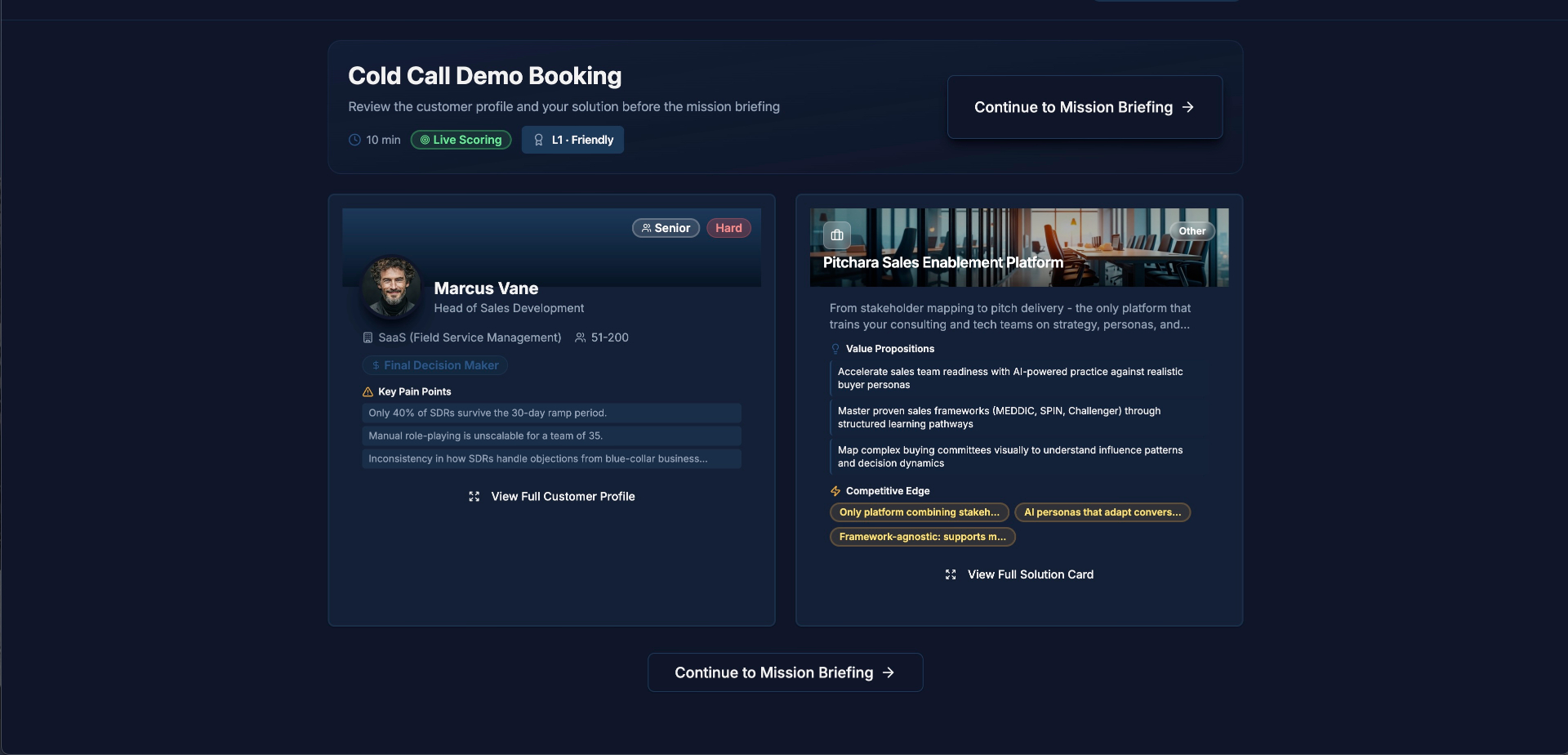This screenshot has height=755, width=1568.
Task: Click the Final Decision Maker tag
Action: pyautogui.click(x=434, y=365)
